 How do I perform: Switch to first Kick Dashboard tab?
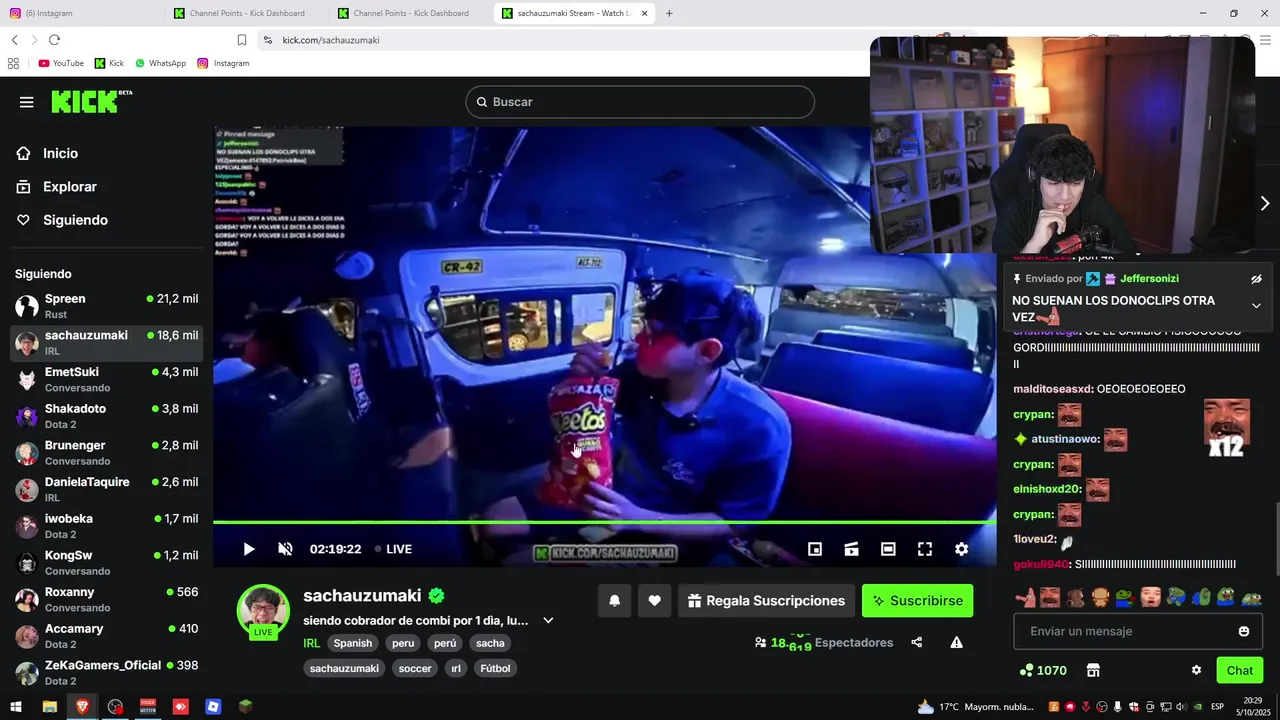[x=245, y=13]
